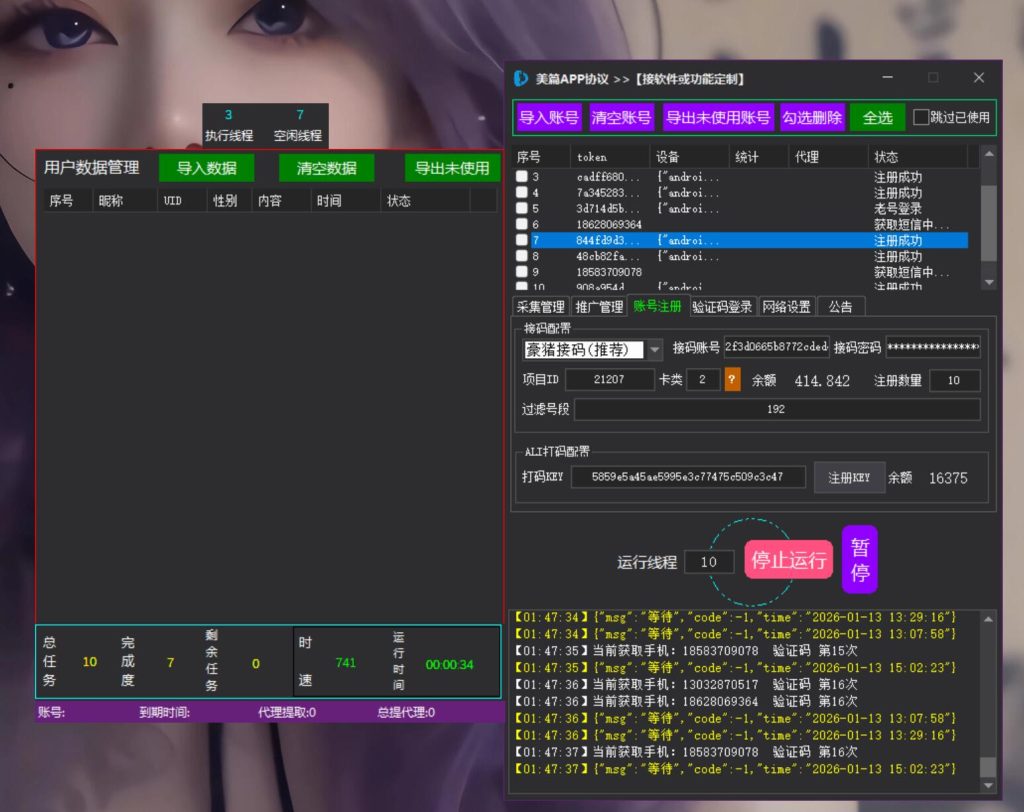Select the 验证码登录 tab

722,307
